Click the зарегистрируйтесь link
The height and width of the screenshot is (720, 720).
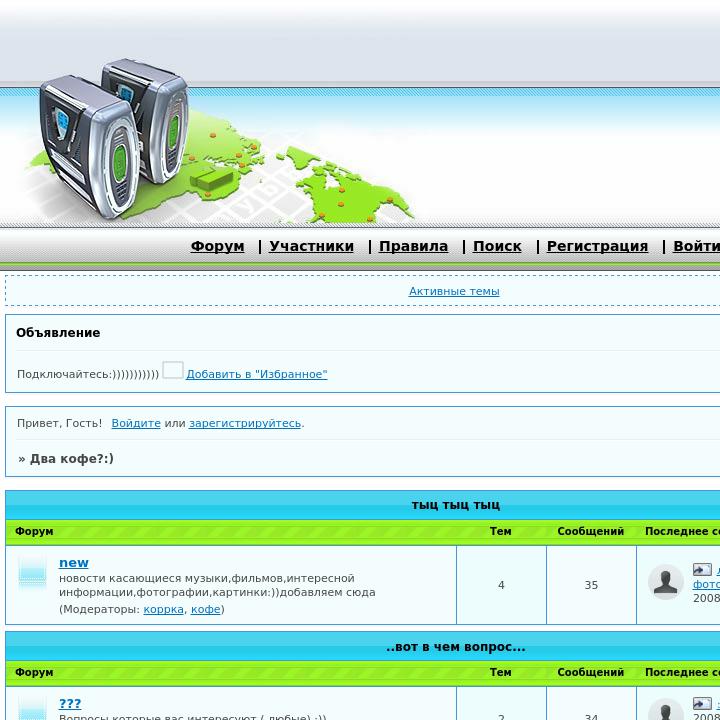pyautogui.click(x=245, y=423)
